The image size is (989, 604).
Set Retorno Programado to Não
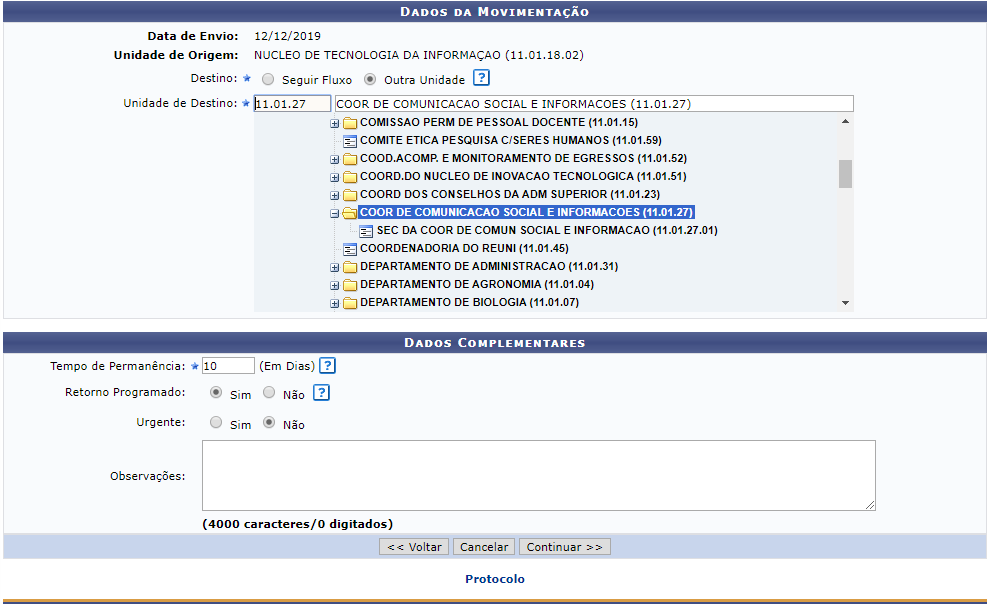coord(269,394)
